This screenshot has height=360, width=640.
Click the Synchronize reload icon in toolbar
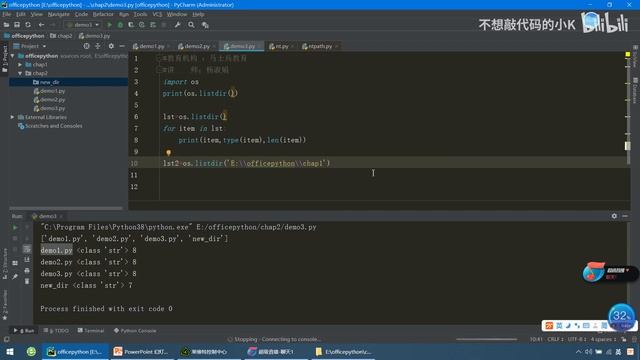[28, 25]
